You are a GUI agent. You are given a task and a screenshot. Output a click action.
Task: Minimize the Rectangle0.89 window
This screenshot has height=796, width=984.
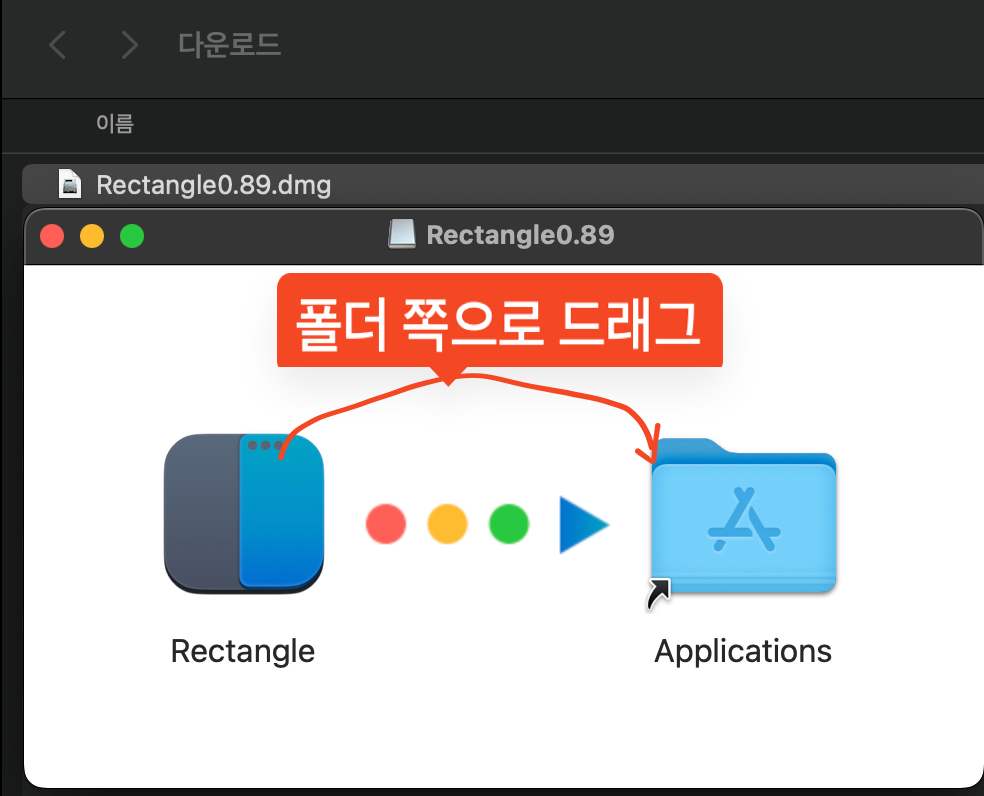coord(92,236)
